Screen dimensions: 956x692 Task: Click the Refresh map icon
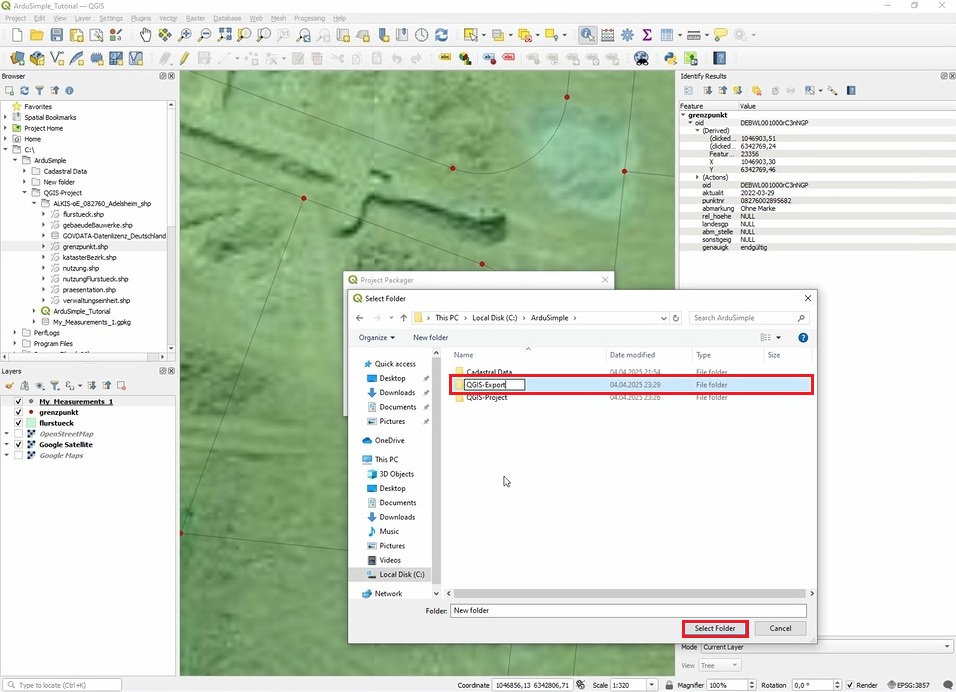coord(441,35)
